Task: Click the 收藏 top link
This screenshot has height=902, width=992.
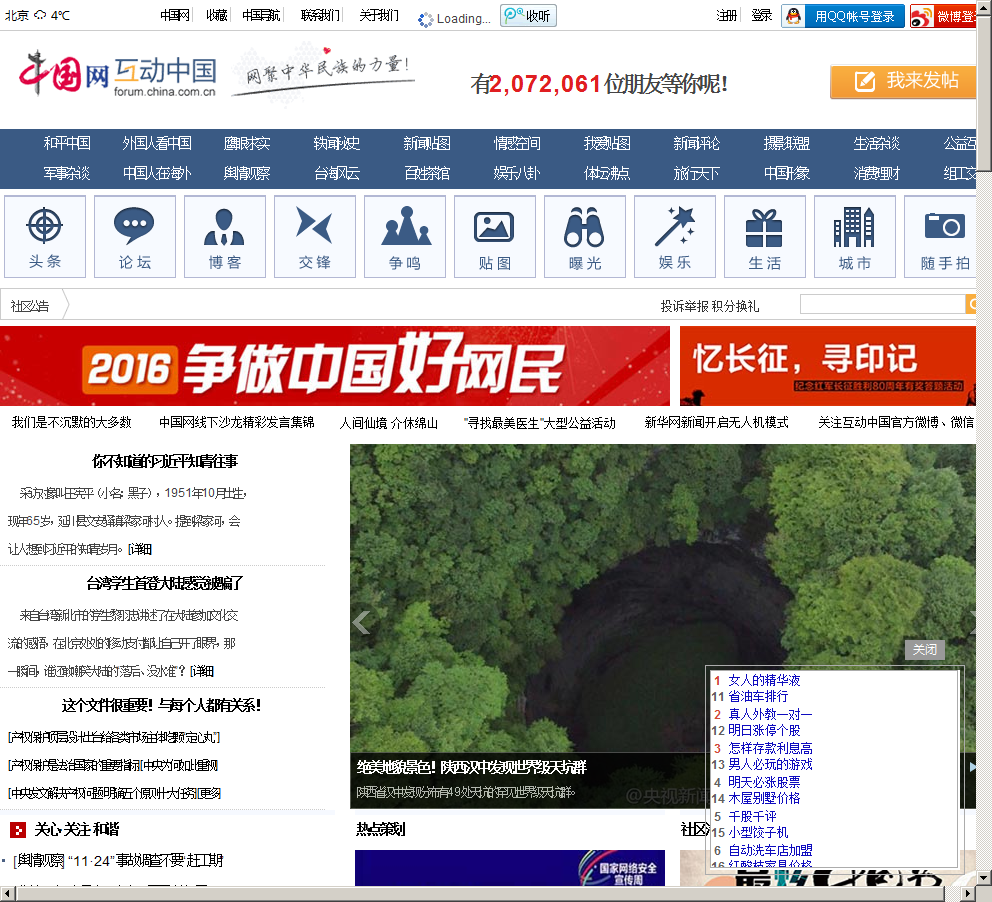Action: click(216, 15)
